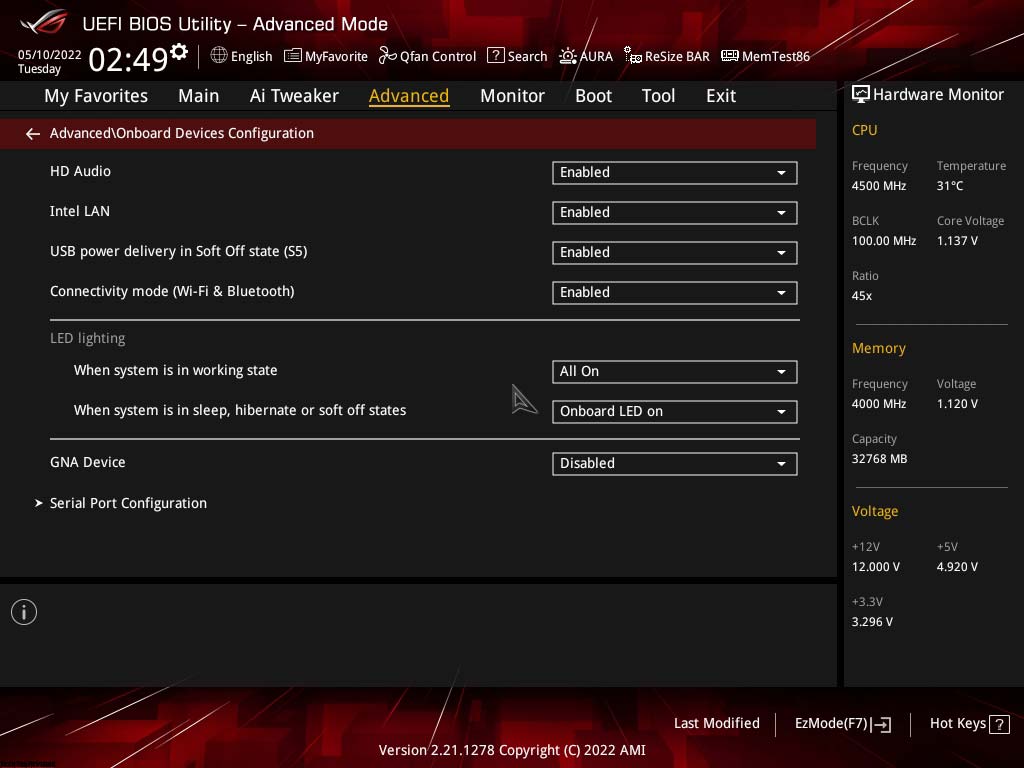Click Last Modified button
The height and width of the screenshot is (768, 1024).
click(716, 723)
